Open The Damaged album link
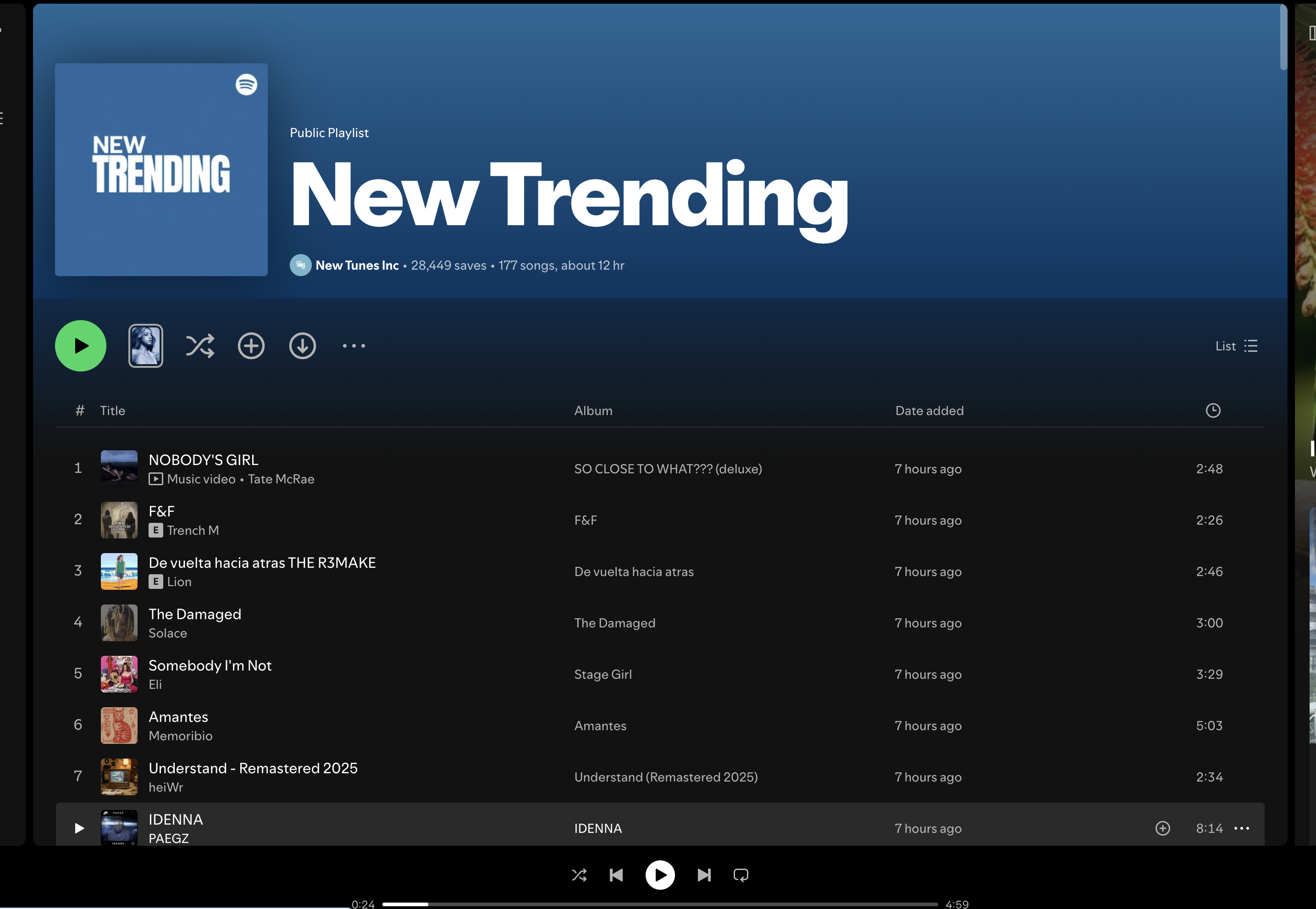This screenshot has height=909, width=1316. [x=614, y=622]
